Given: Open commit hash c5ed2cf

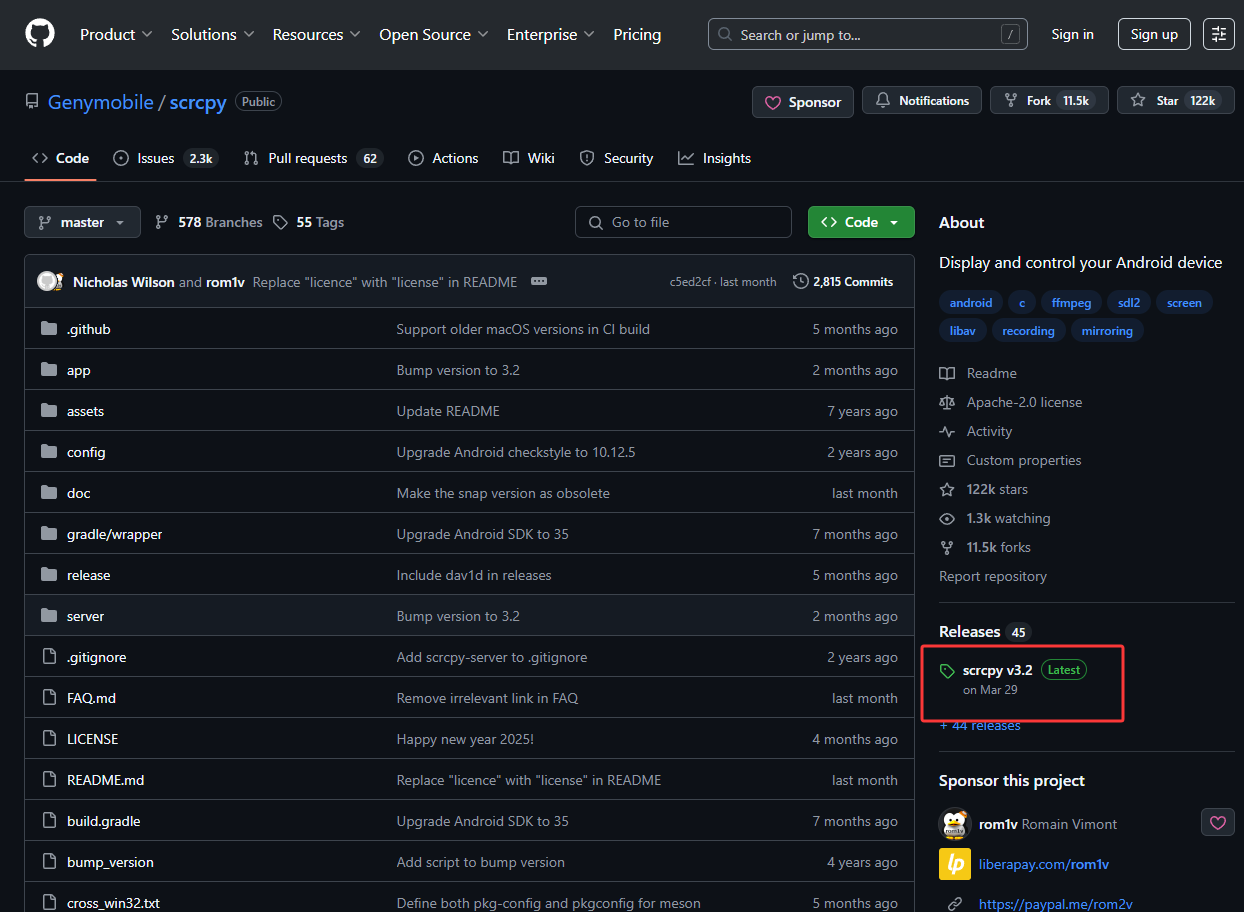Looking at the screenshot, I should click(x=690, y=282).
